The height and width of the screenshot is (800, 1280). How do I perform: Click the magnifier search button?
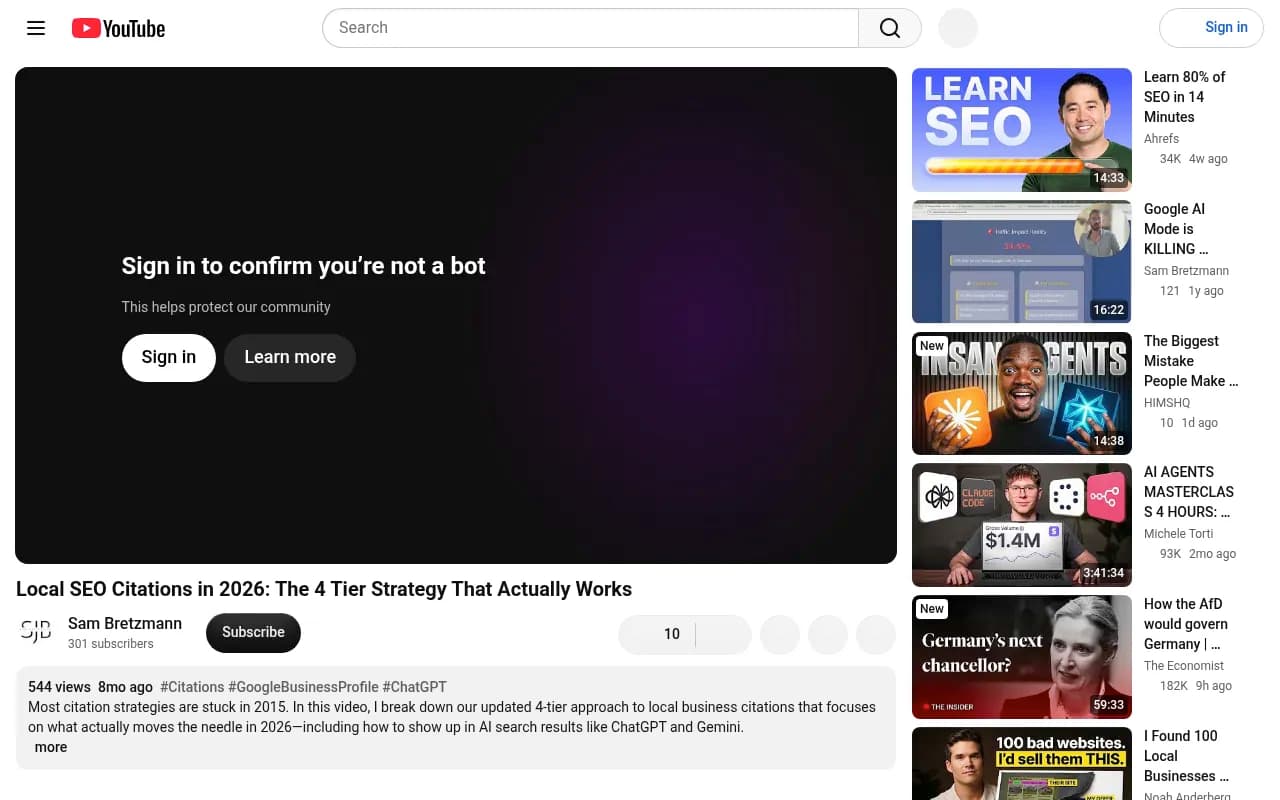[x=890, y=28]
